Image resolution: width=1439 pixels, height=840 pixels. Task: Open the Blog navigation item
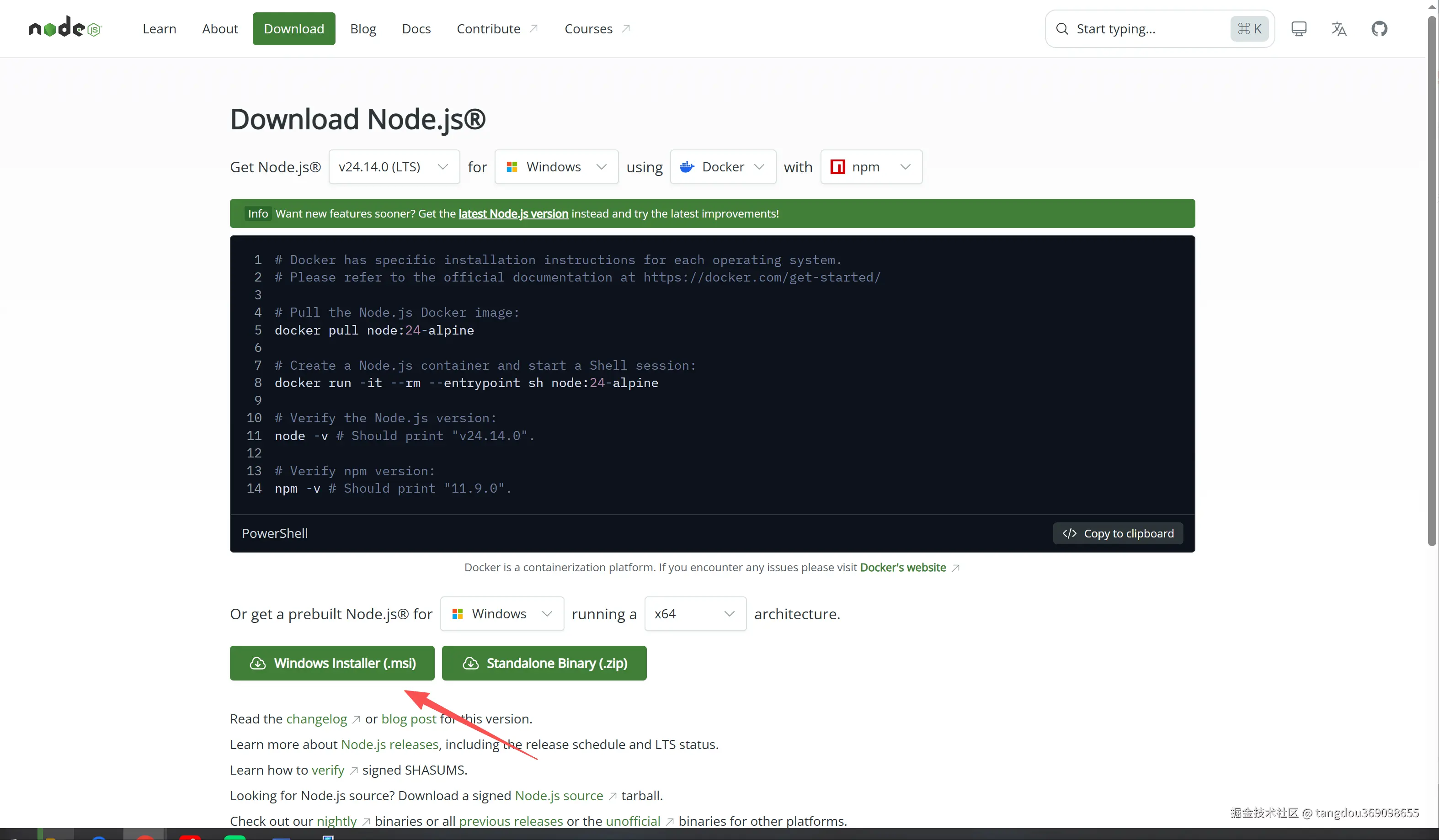point(362,28)
